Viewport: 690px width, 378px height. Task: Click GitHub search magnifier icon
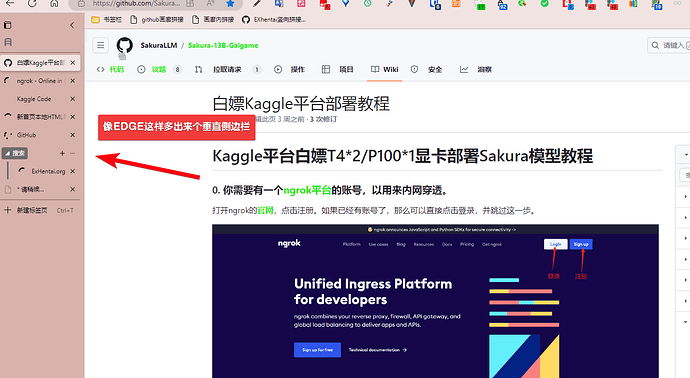(655, 45)
